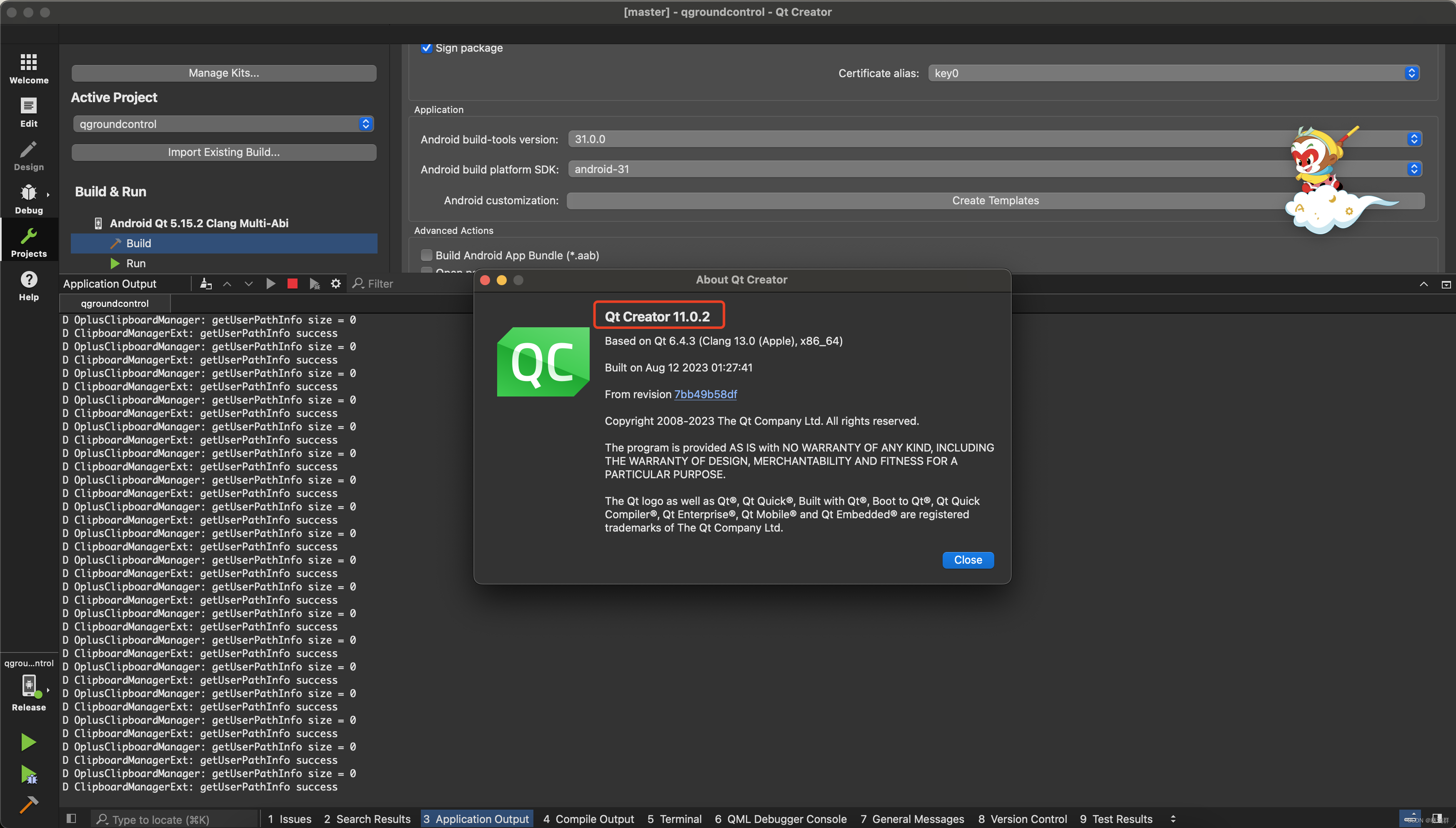This screenshot has height=828, width=1456.
Task: Open revision link 7bb49b58df
Action: (705, 394)
